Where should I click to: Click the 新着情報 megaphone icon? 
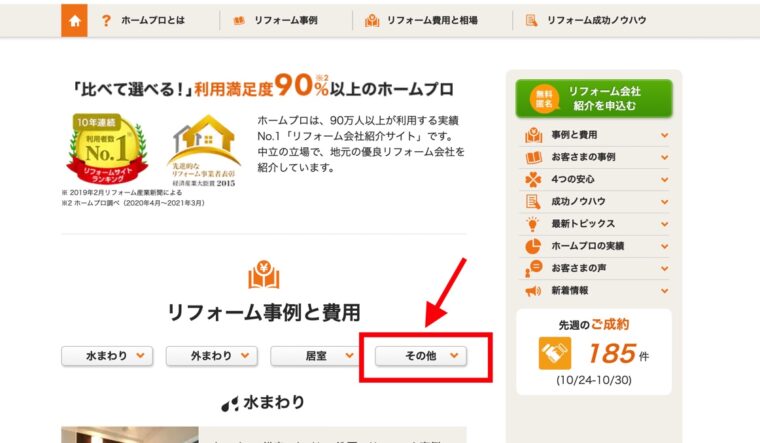(x=533, y=291)
